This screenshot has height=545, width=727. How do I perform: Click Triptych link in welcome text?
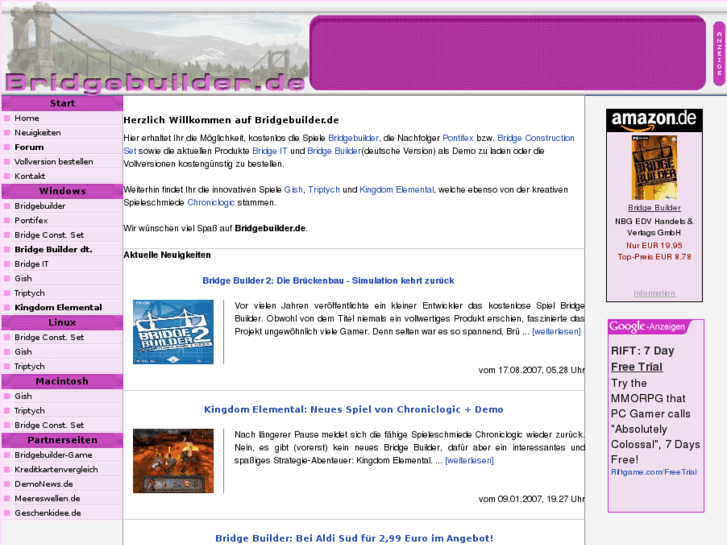pos(324,190)
